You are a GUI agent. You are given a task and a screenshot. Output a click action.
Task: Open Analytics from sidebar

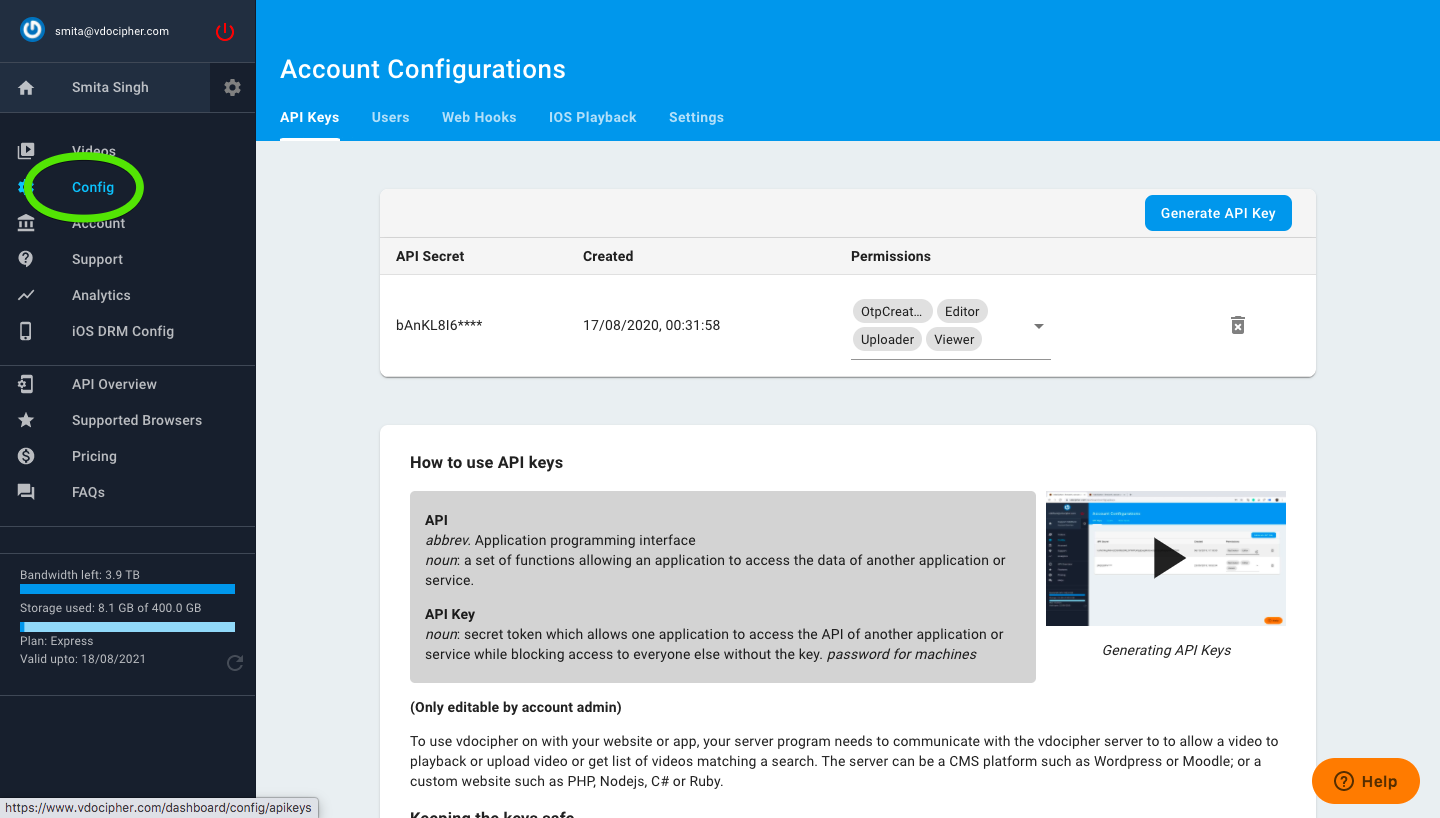[x=101, y=295]
